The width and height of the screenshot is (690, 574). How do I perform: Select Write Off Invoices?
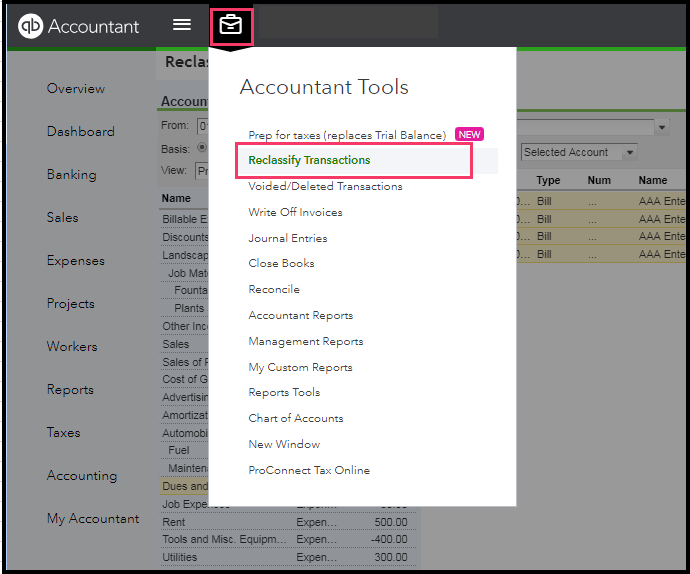[295, 212]
